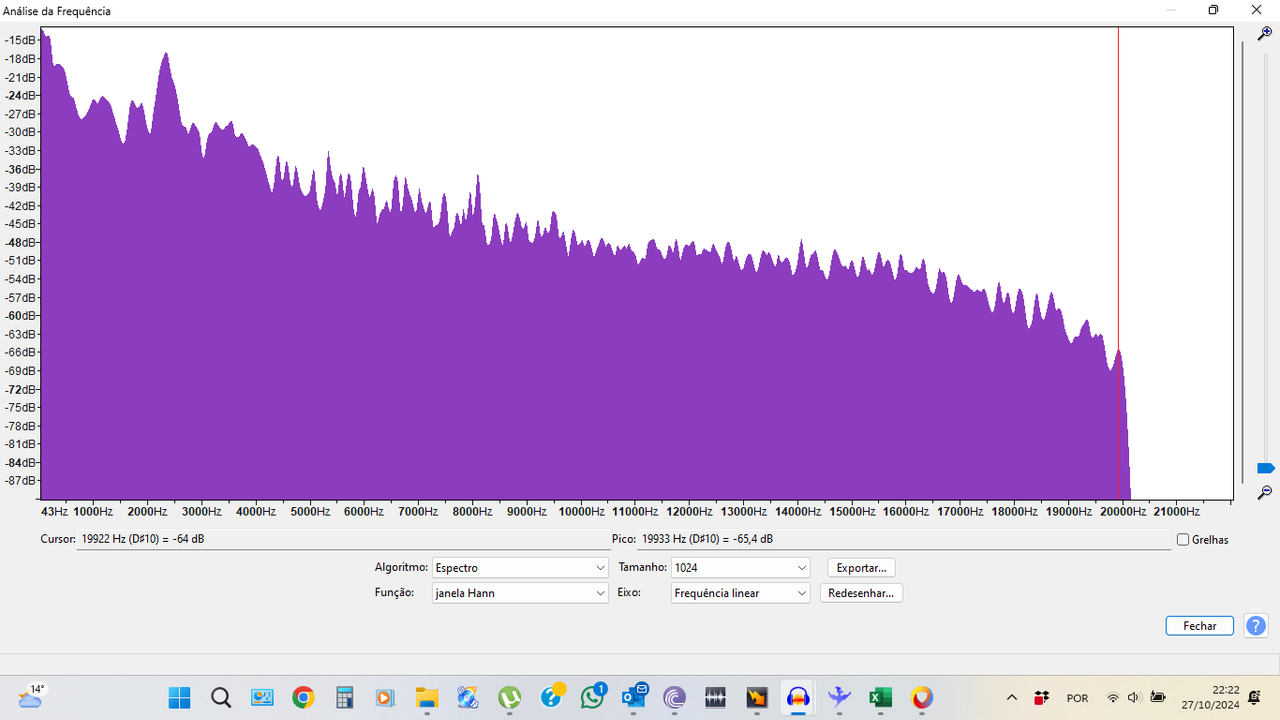Open Outlook from the taskbar

click(634, 697)
